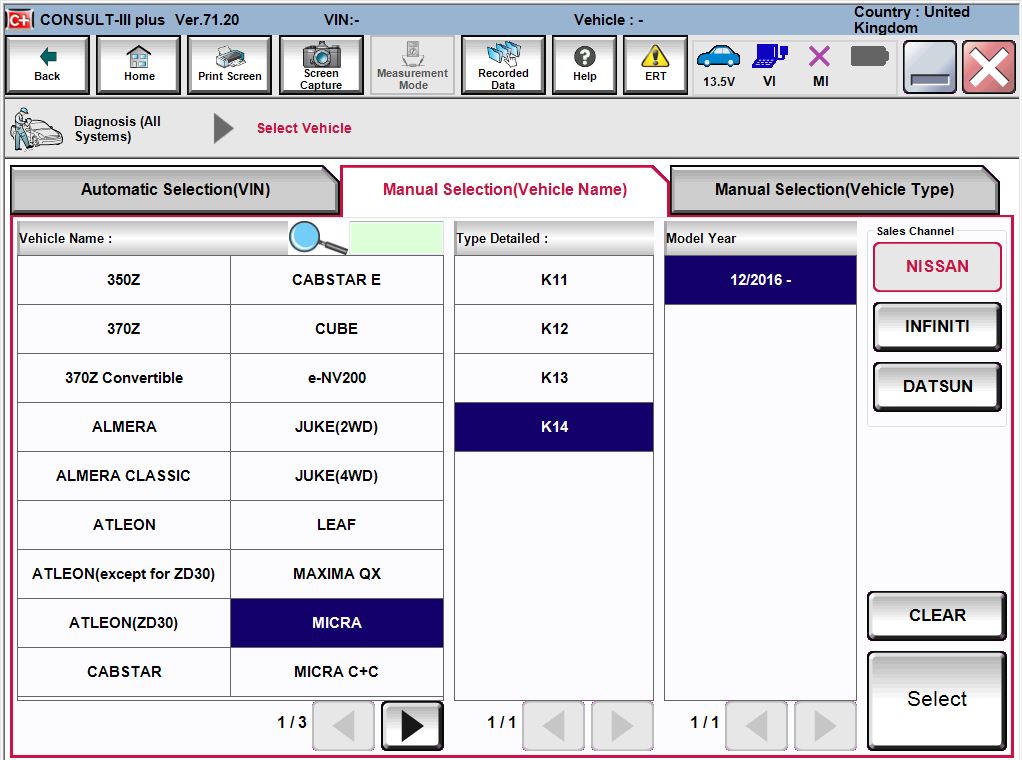Choose DATSUN sales channel
Viewport: 1022px width, 760px height.
937,387
